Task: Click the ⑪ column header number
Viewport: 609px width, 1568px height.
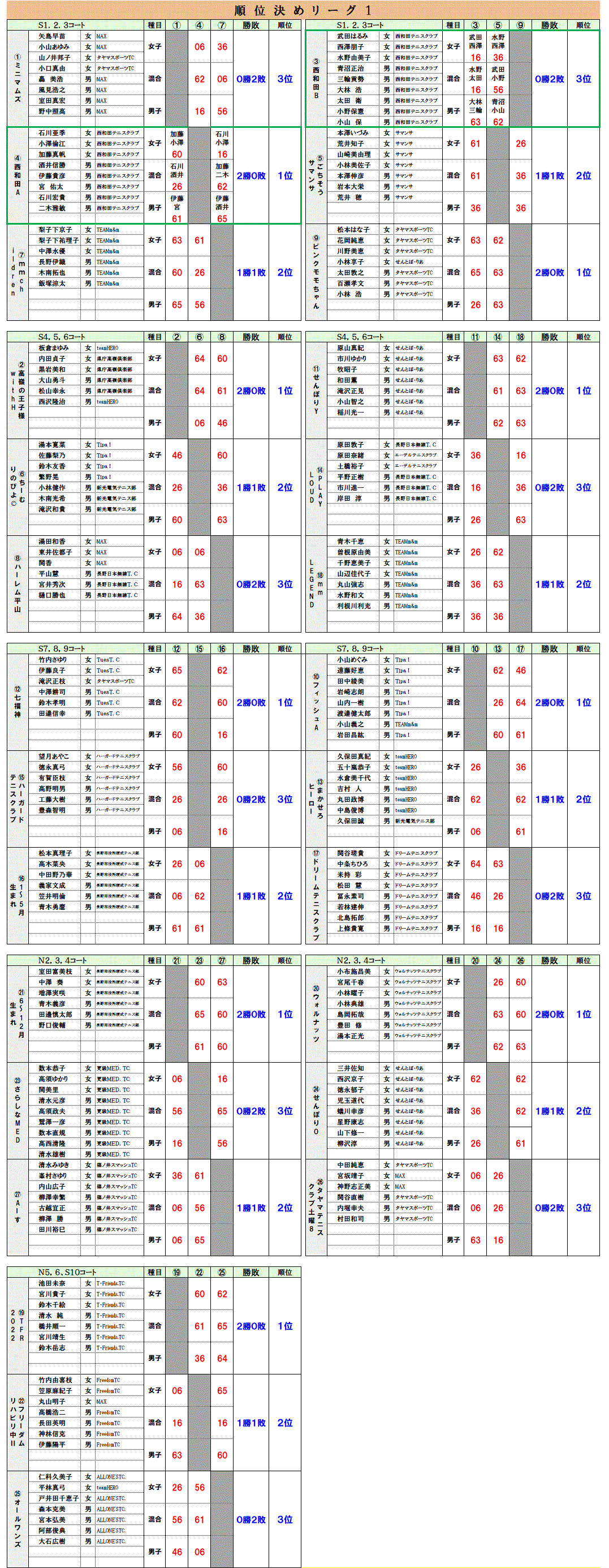Action: tap(475, 337)
